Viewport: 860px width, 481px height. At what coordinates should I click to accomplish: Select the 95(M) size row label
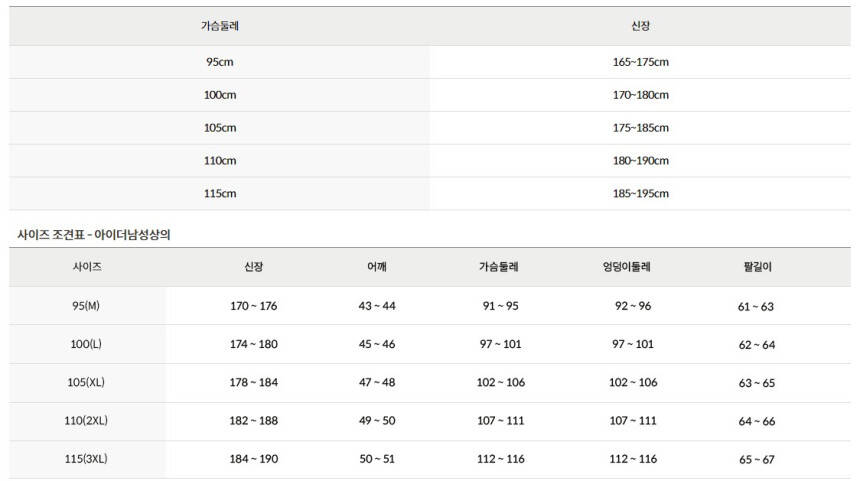[x=87, y=306]
